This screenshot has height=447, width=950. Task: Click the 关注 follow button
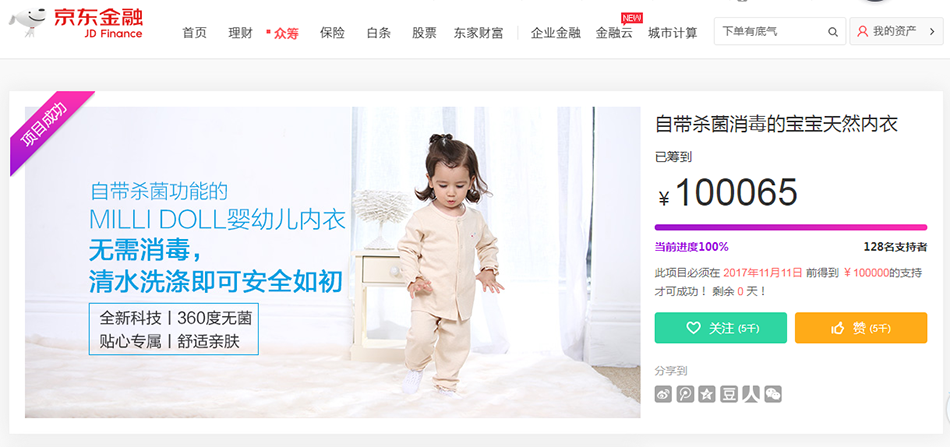pyautogui.click(x=721, y=328)
